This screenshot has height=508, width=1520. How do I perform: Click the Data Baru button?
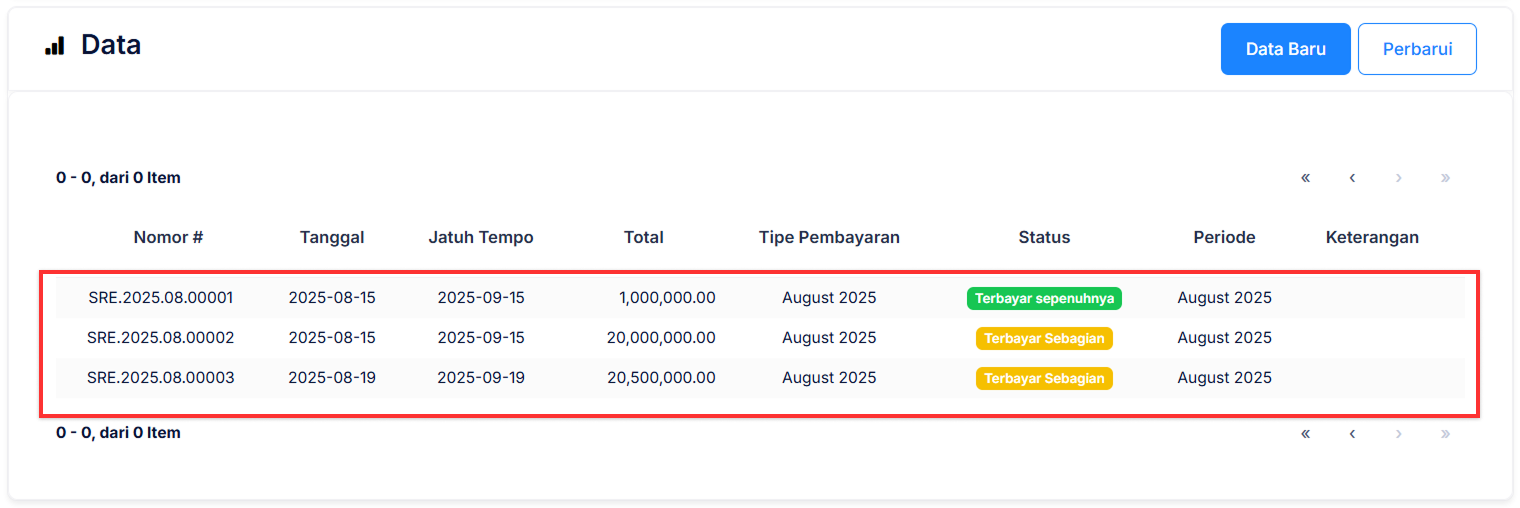(1285, 49)
